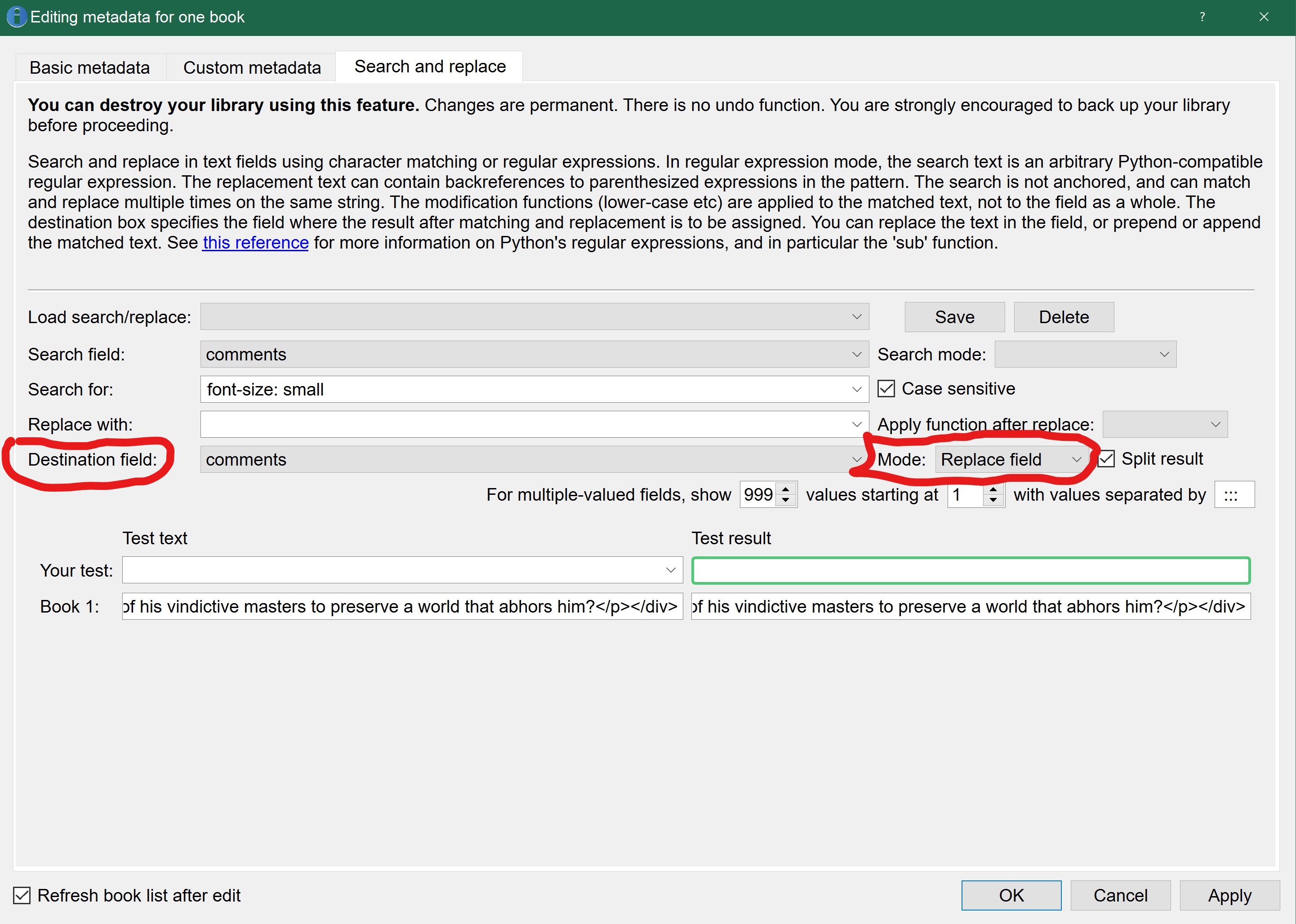Click the help question mark icon
Image resolution: width=1296 pixels, height=924 pixels.
coord(1202,17)
